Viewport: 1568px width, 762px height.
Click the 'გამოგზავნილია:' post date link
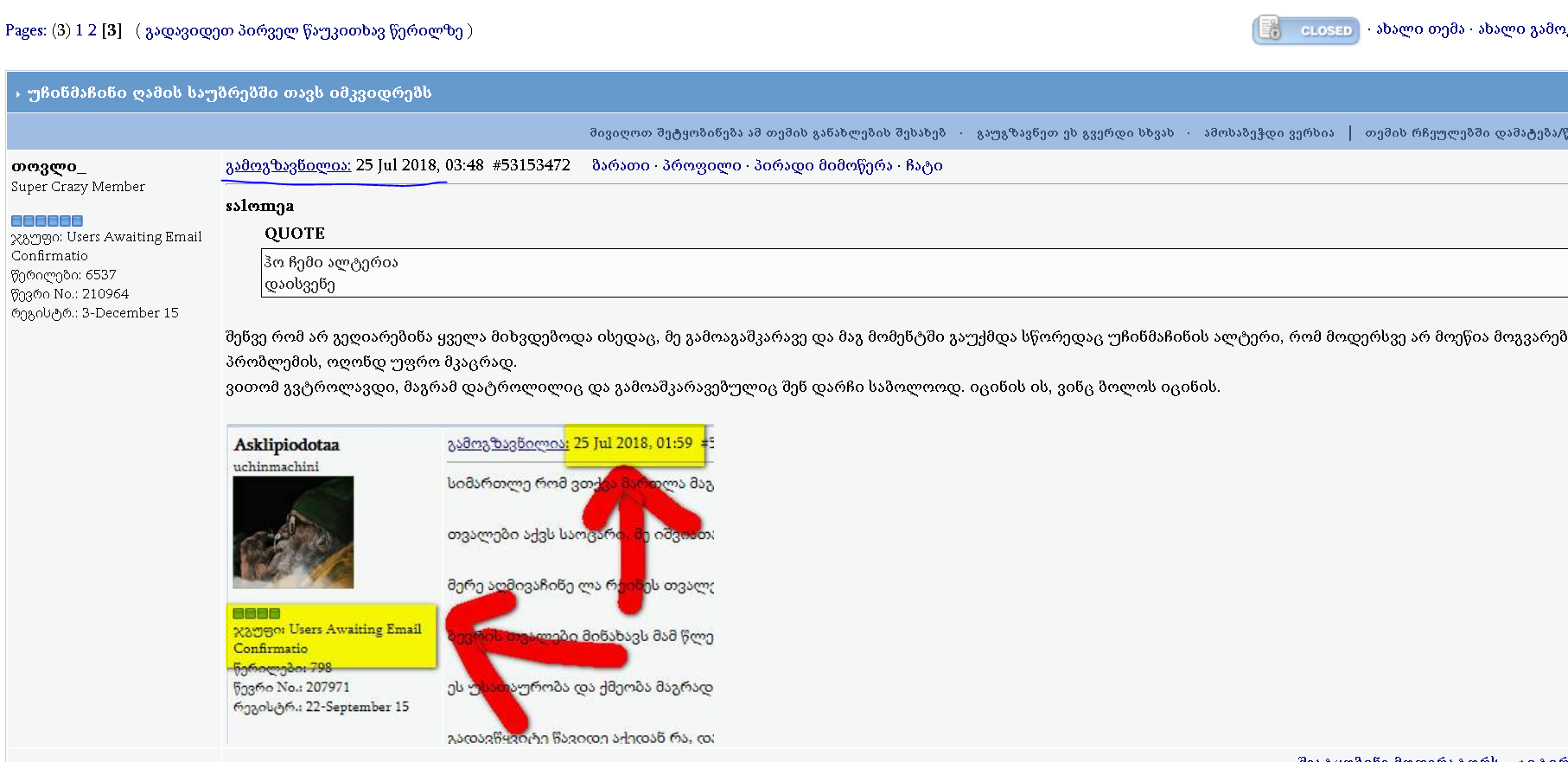point(288,165)
